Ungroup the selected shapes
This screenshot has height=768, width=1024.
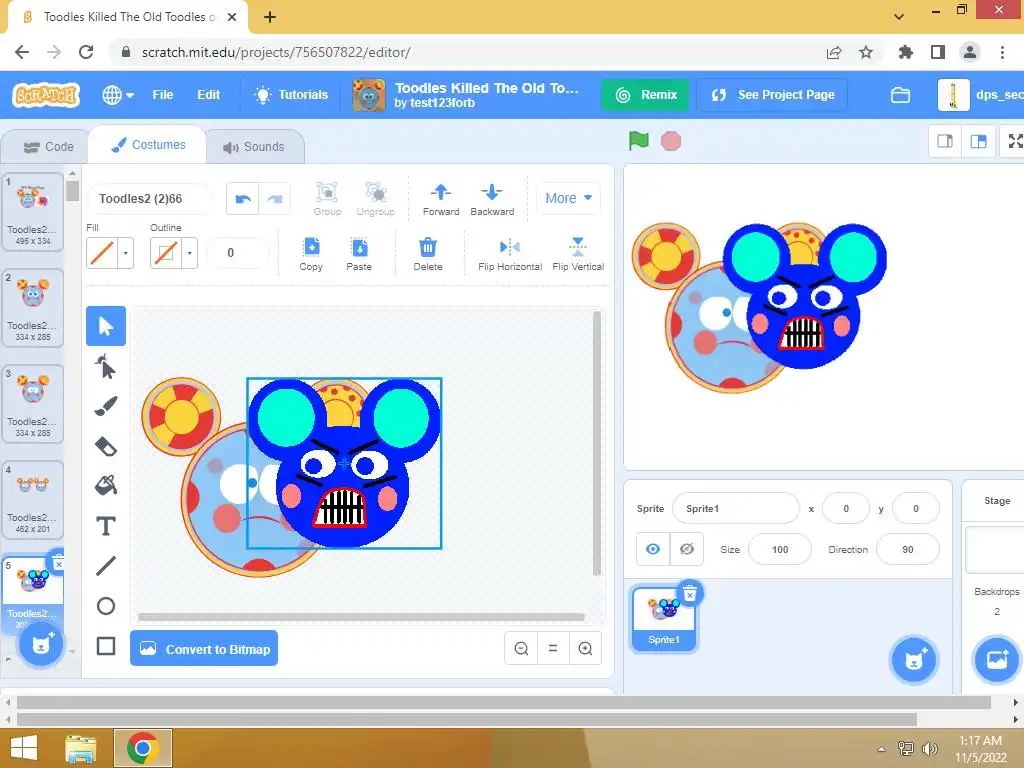pos(376,199)
